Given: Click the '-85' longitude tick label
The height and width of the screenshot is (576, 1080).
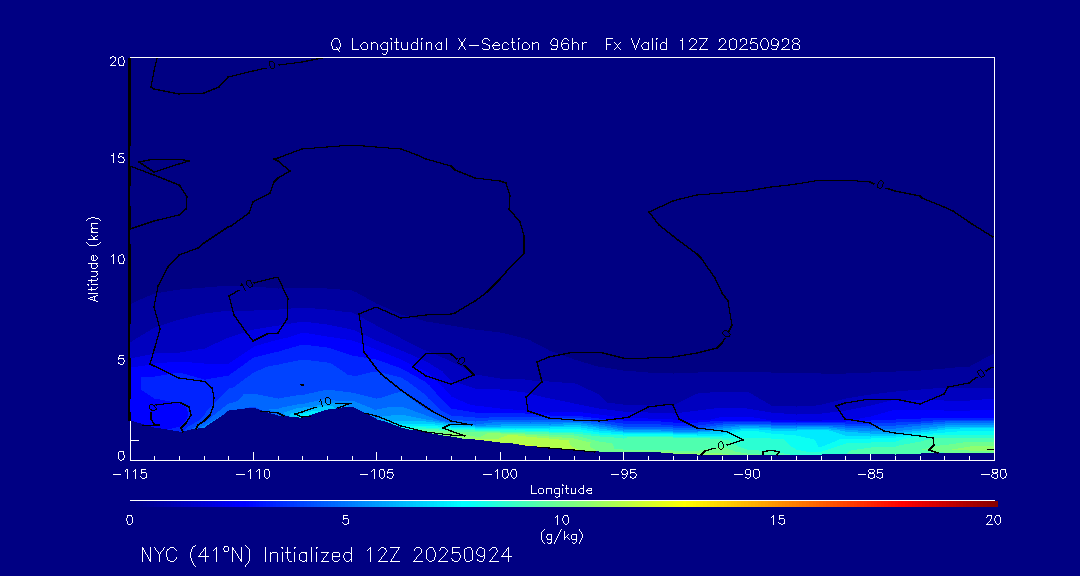Looking at the screenshot, I should (871, 475).
